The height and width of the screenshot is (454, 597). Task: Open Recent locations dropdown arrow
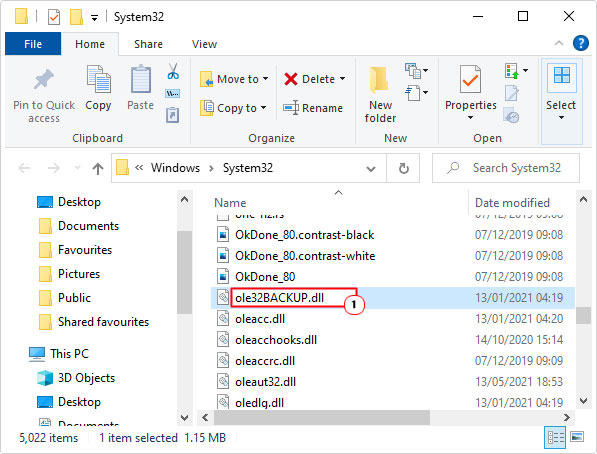[77, 168]
